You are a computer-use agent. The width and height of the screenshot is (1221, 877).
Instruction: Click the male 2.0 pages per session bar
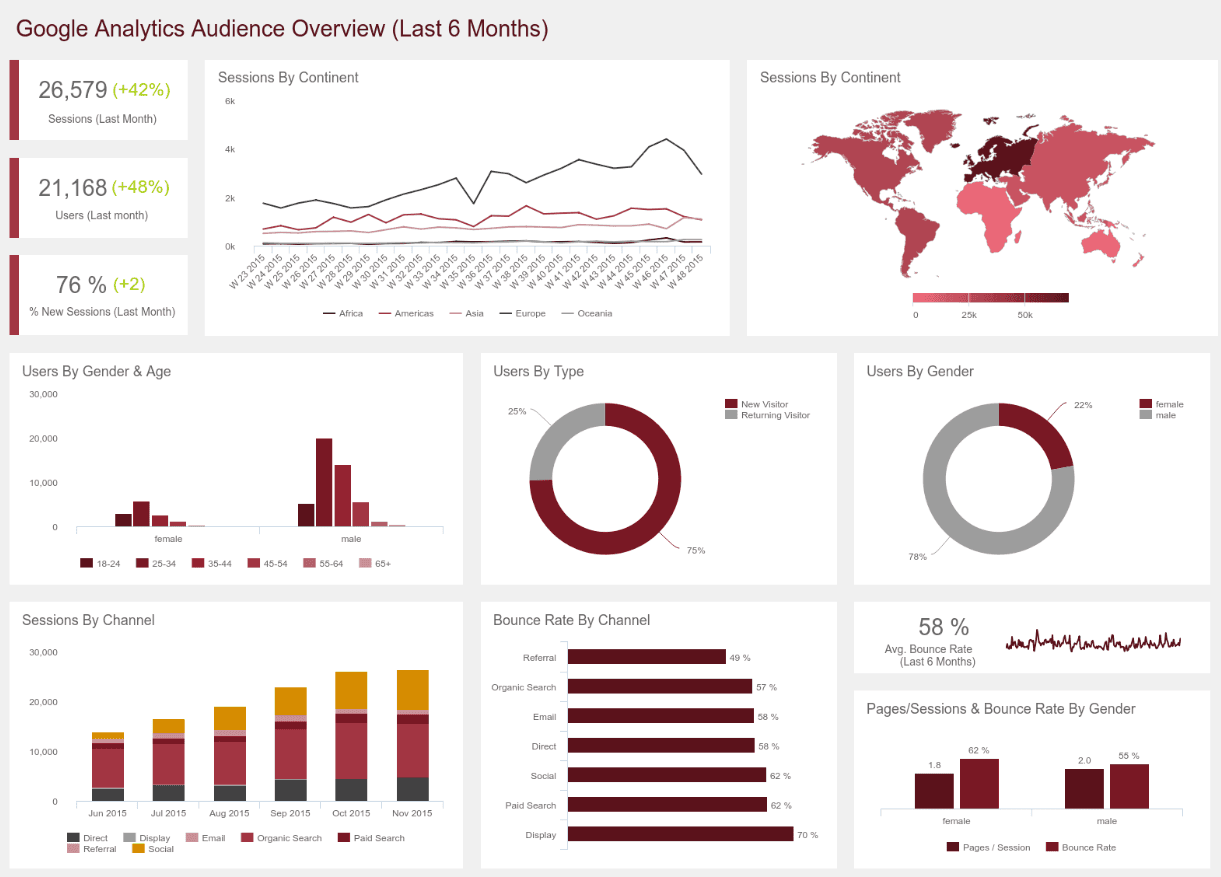click(x=1084, y=788)
